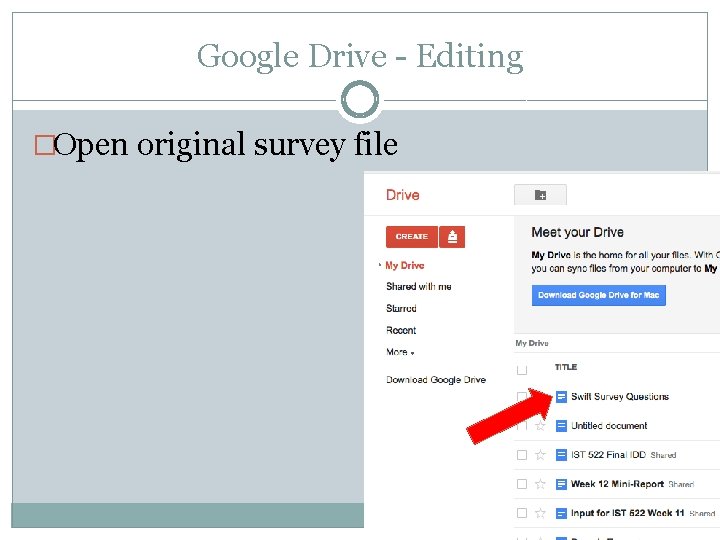Click the Meet your Drive heading
Screen dimensions: 720x540
coord(578,232)
